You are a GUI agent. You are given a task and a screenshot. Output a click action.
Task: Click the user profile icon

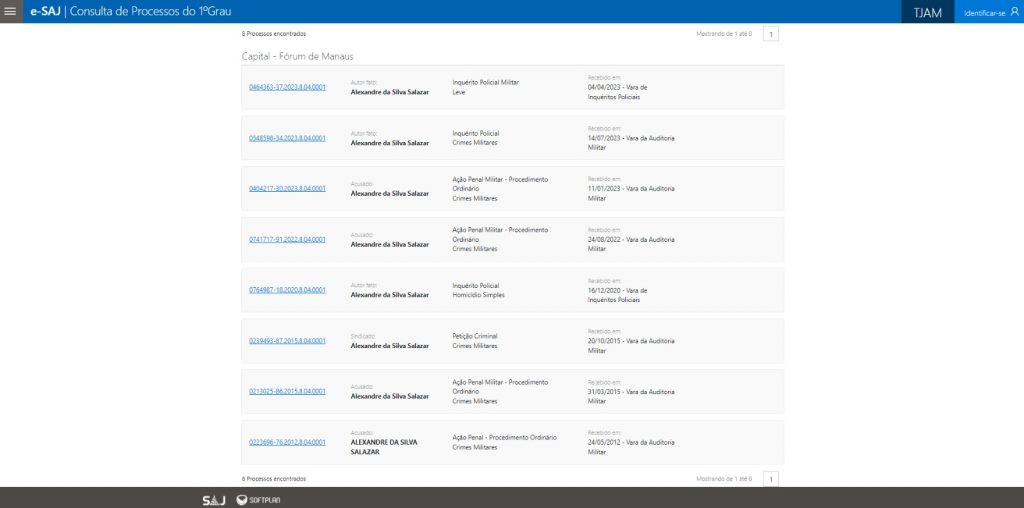[1015, 12]
